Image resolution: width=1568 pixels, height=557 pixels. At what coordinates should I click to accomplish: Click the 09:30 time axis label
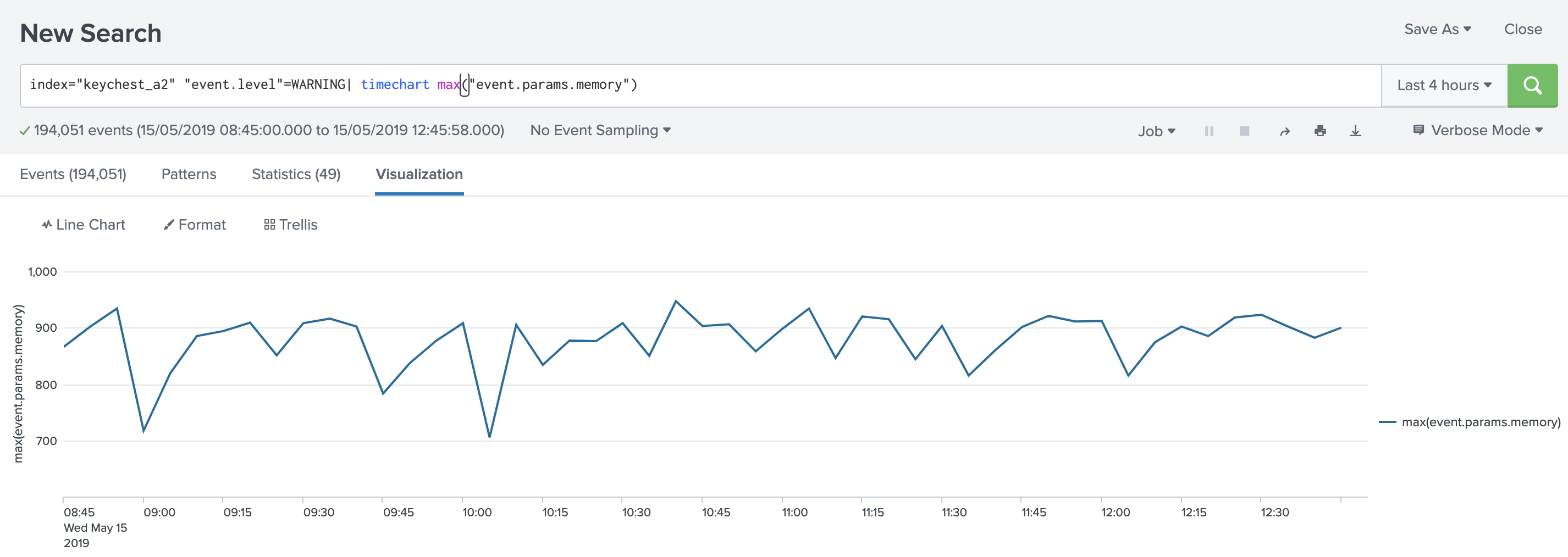[318, 513]
